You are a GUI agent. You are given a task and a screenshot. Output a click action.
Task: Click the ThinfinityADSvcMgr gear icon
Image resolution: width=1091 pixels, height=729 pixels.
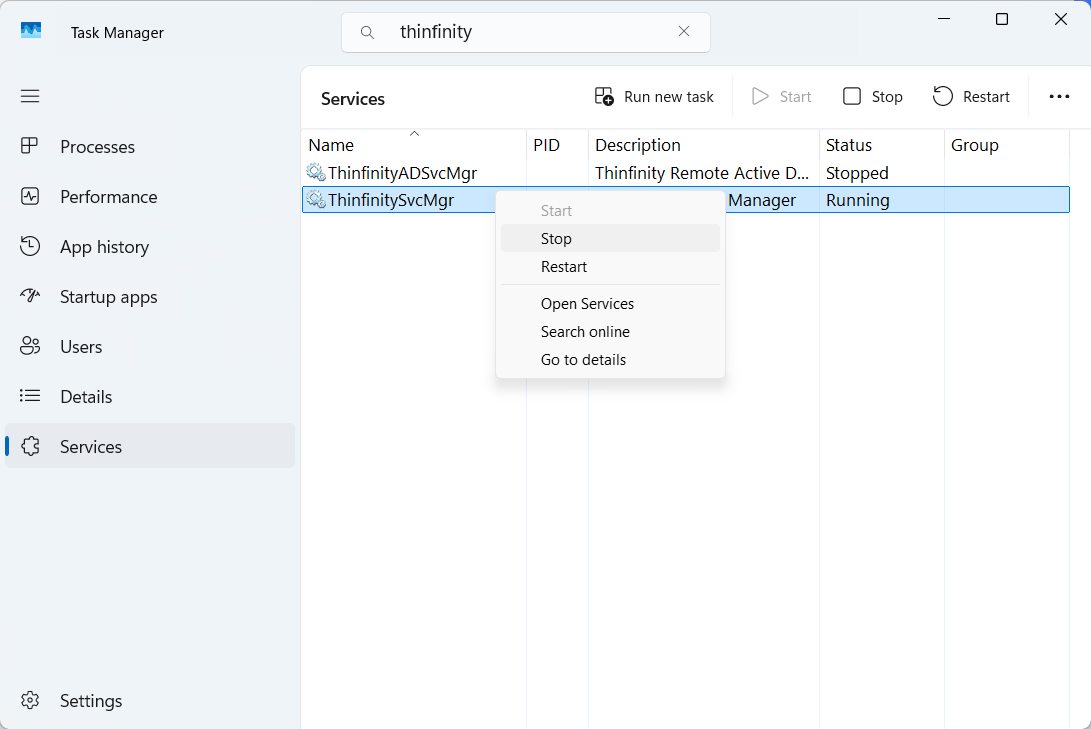coord(316,172)
